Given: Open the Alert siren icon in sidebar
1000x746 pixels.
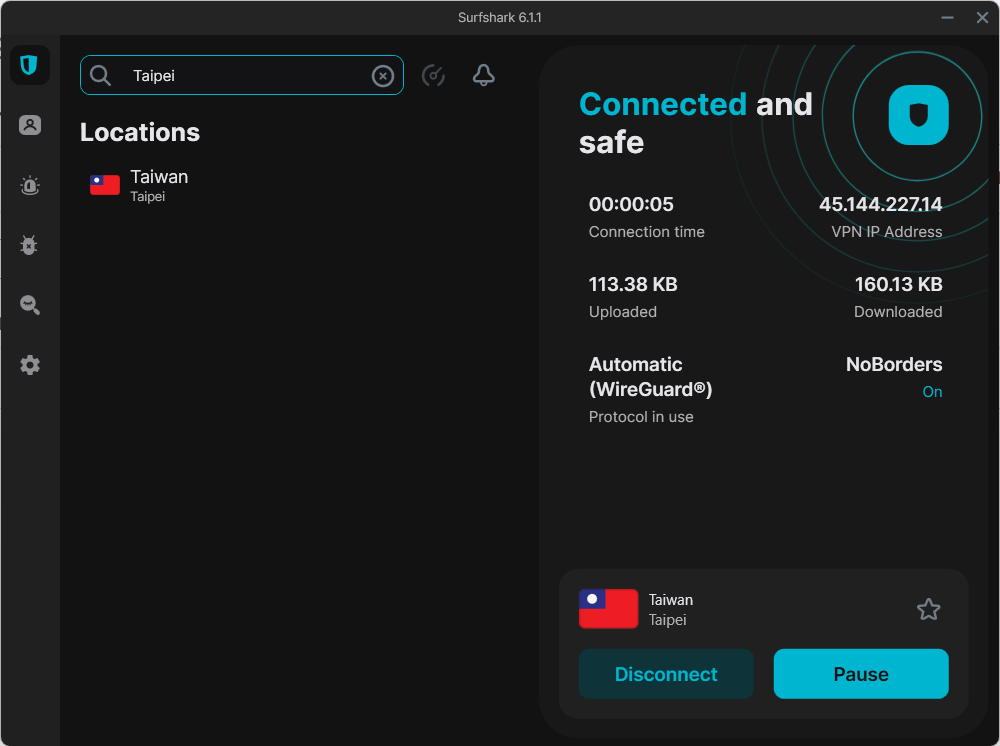Looking at the screenshot, I should pos(30,186).
